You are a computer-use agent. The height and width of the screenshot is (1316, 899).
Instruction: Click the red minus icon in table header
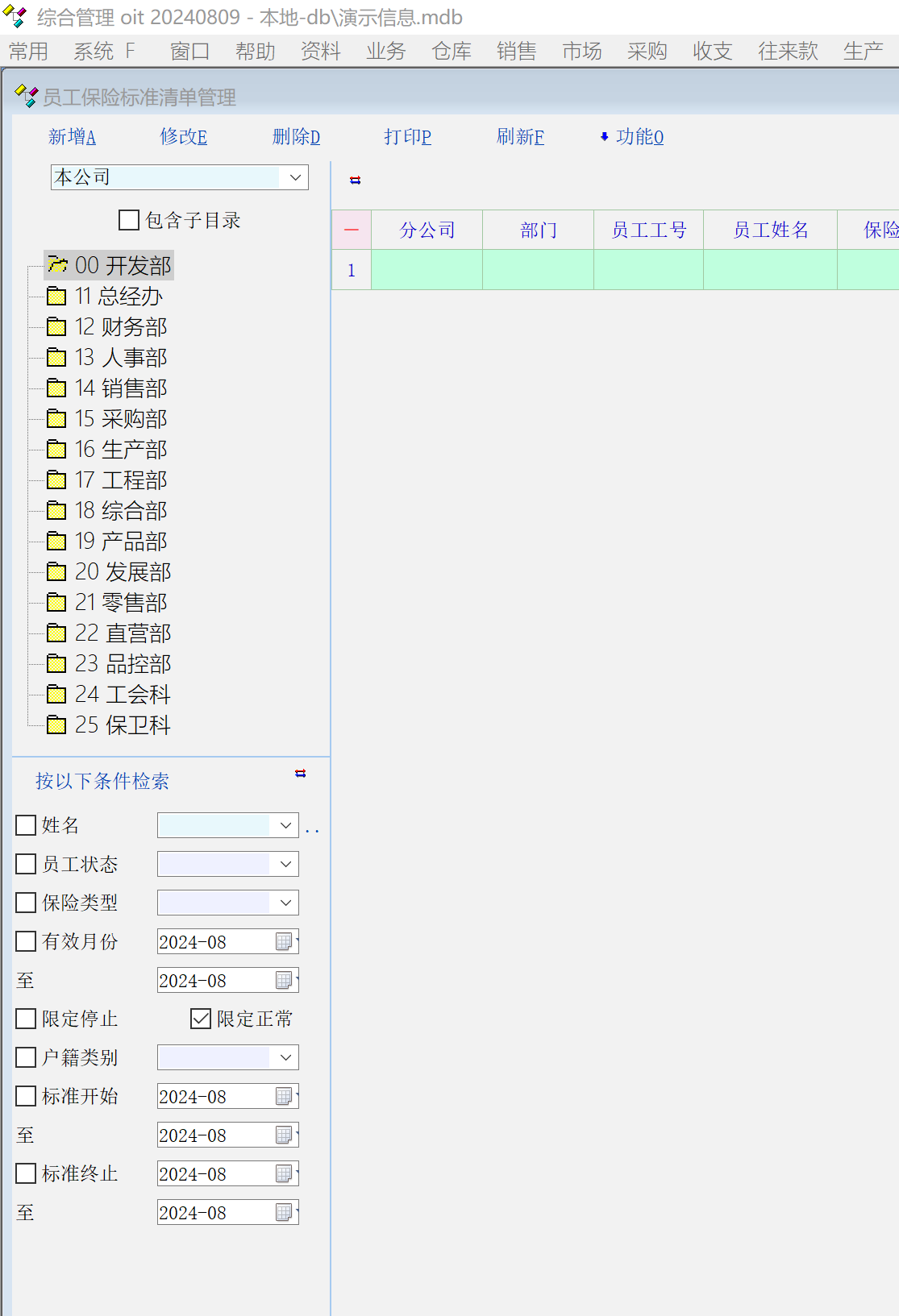(x=352, y=230)
